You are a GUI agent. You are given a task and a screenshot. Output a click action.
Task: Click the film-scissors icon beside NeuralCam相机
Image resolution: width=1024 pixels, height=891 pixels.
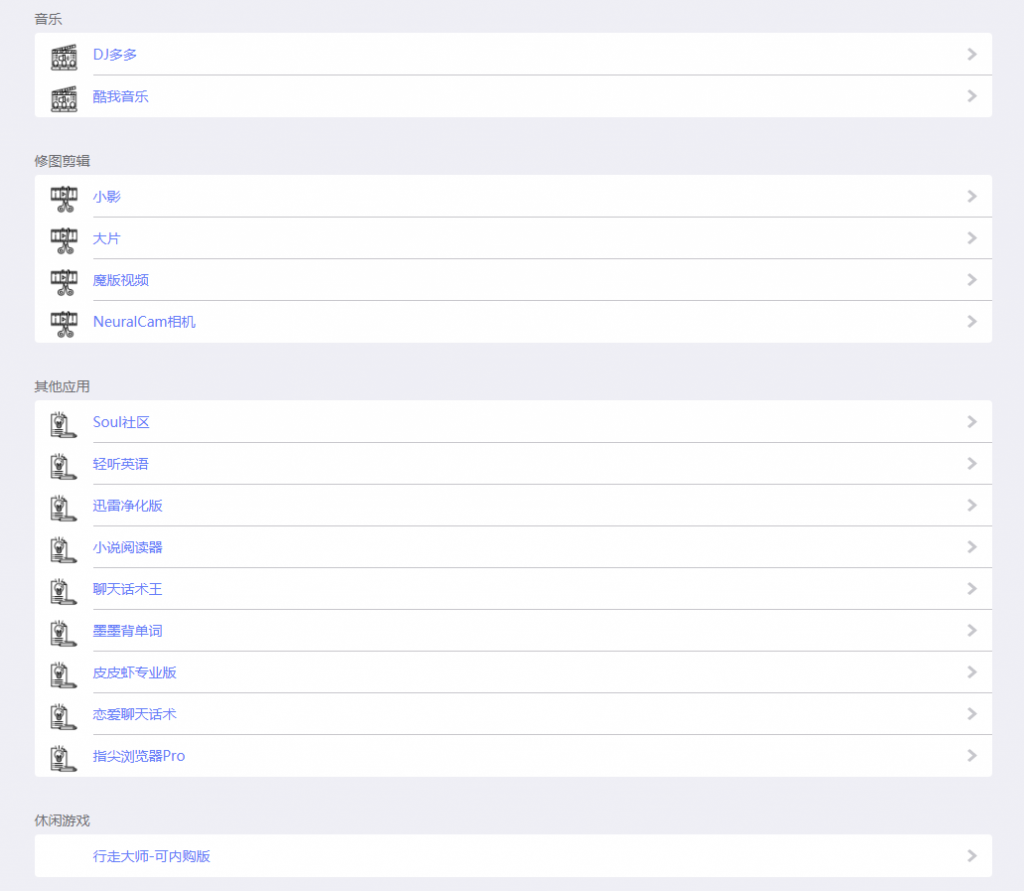tap(64, 324)
